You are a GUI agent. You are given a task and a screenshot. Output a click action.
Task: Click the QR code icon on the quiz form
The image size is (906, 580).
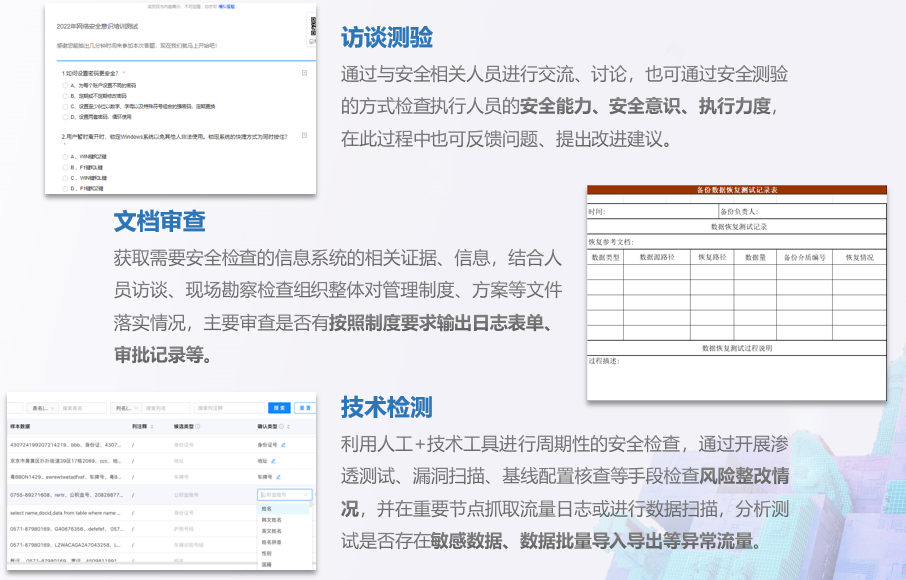[x=311, y=26]
